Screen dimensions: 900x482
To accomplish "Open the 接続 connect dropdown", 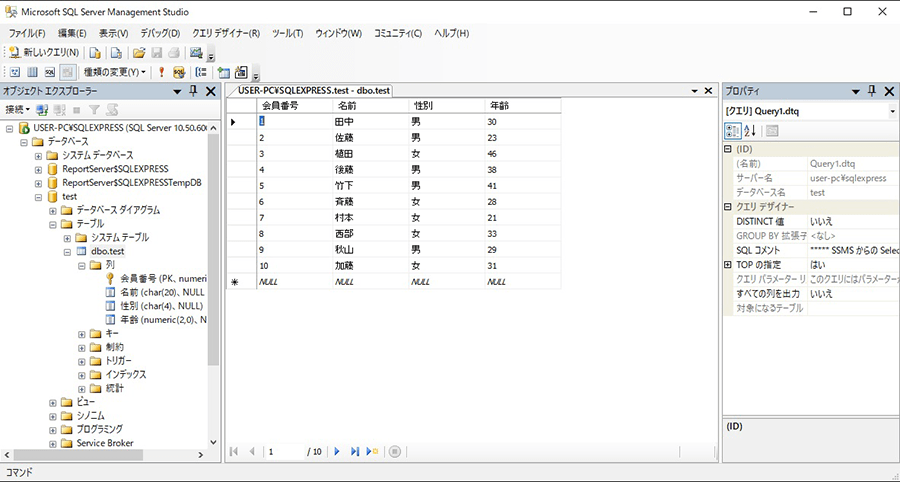I will pyautogui.click(x=18, y=109).
